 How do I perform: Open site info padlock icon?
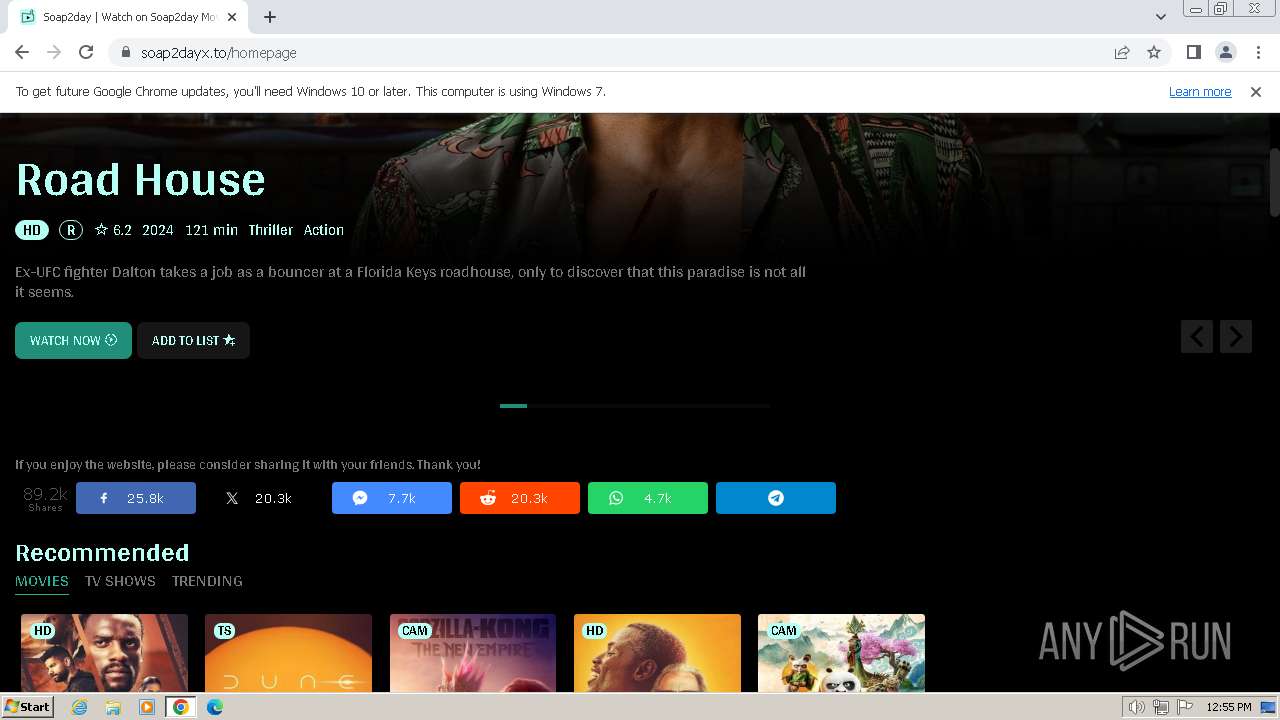coord(125,53)
